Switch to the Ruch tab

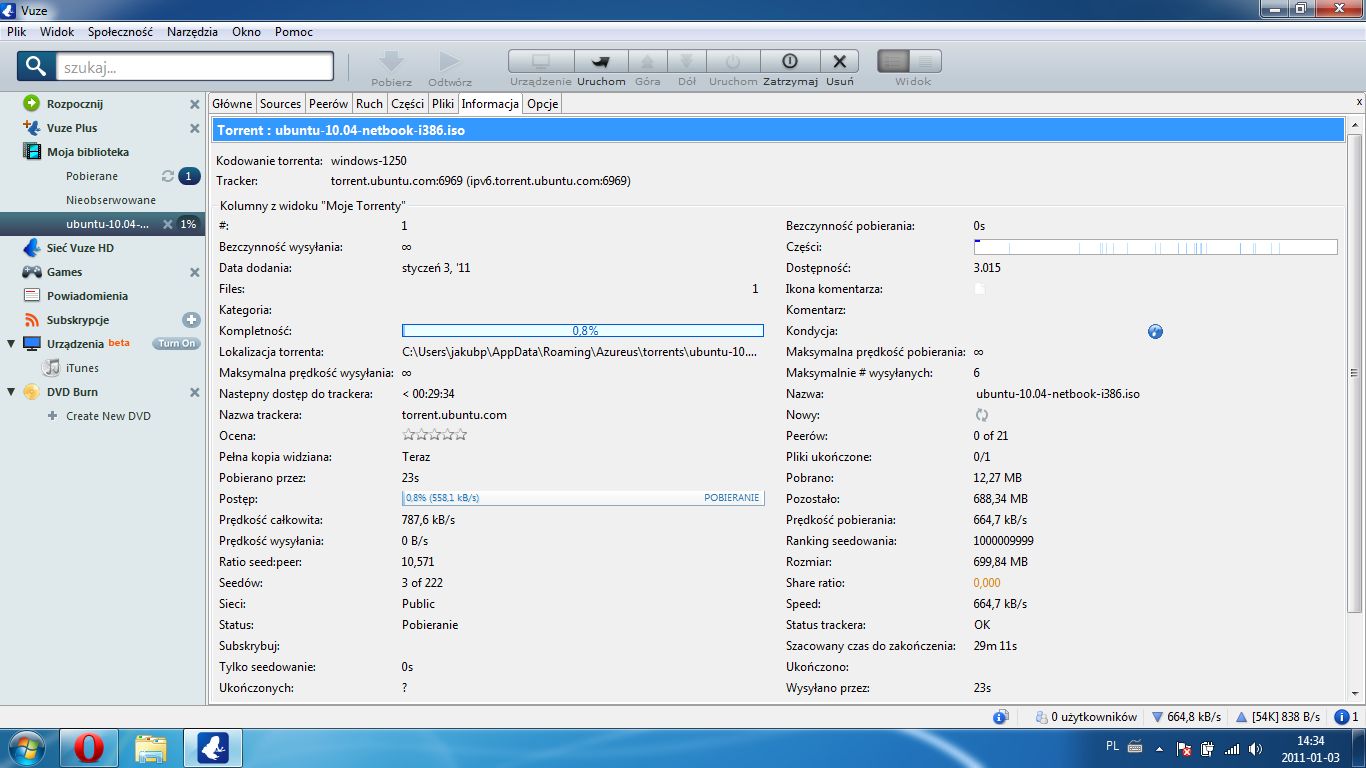pyautogui.click(x=369, y=104)
